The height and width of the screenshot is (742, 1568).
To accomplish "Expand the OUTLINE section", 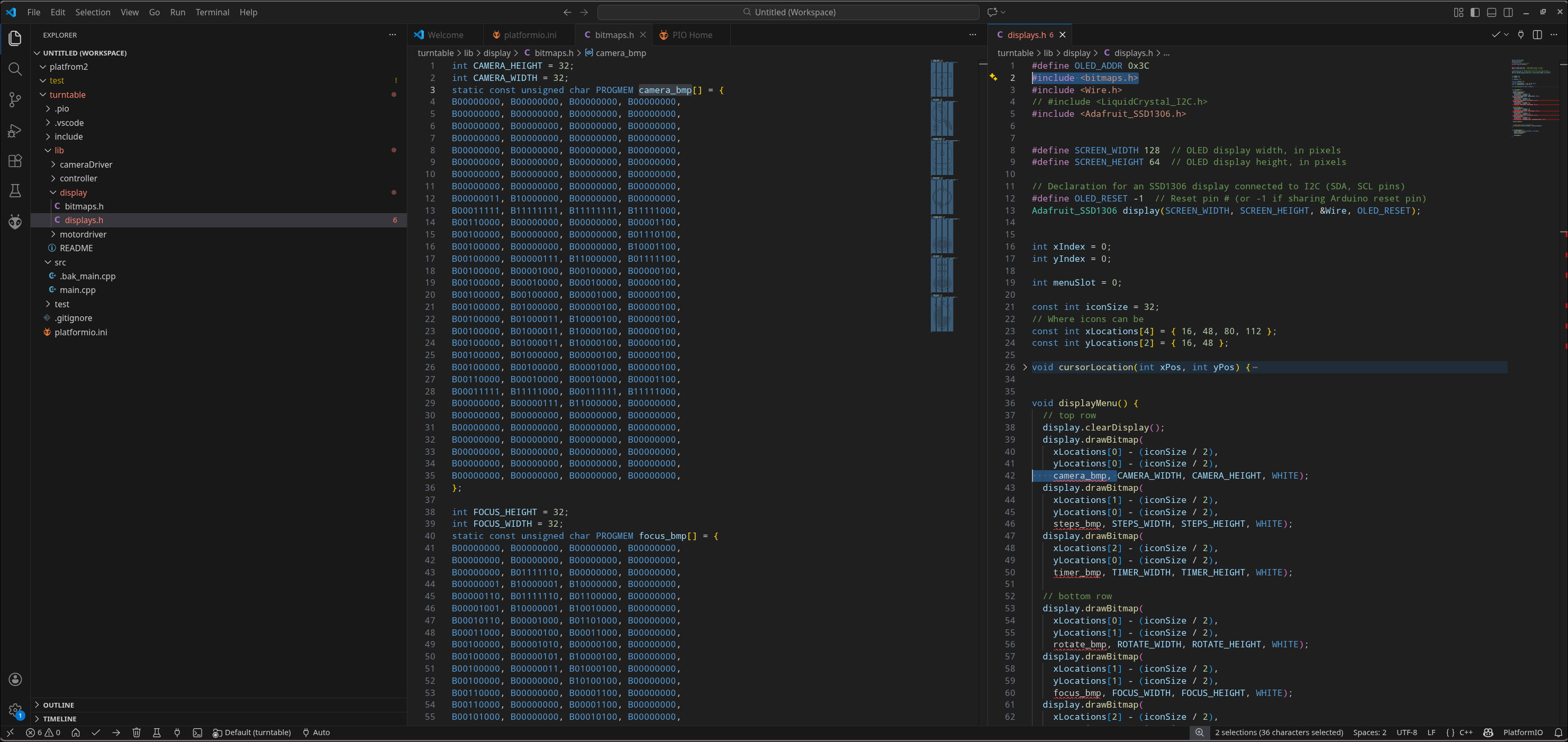I will pos(58,705).
